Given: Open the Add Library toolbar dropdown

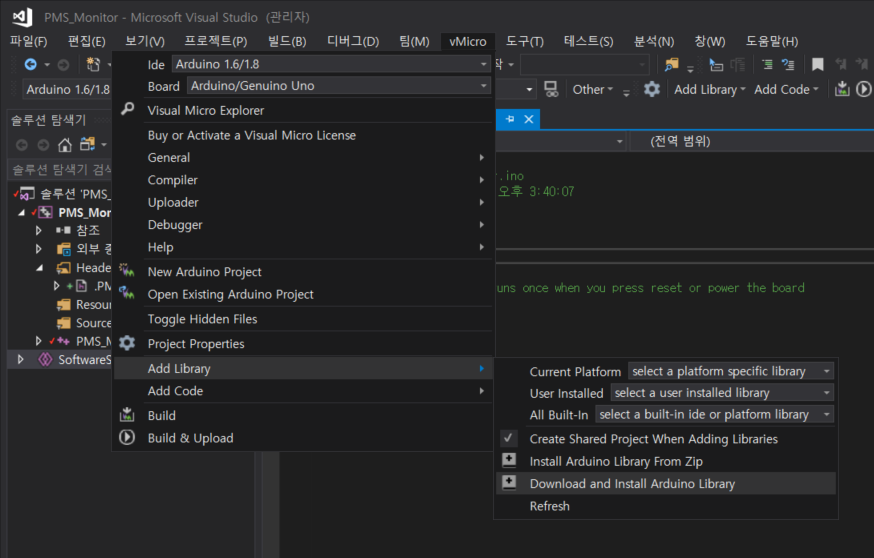Looking at the screenshot, I should coord(709,89).
